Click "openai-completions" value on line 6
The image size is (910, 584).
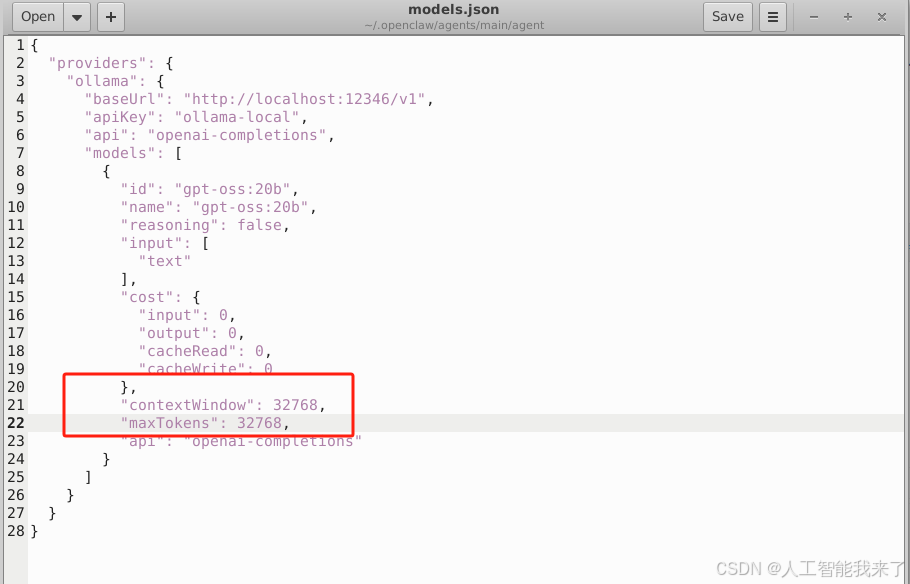(237, 135)
